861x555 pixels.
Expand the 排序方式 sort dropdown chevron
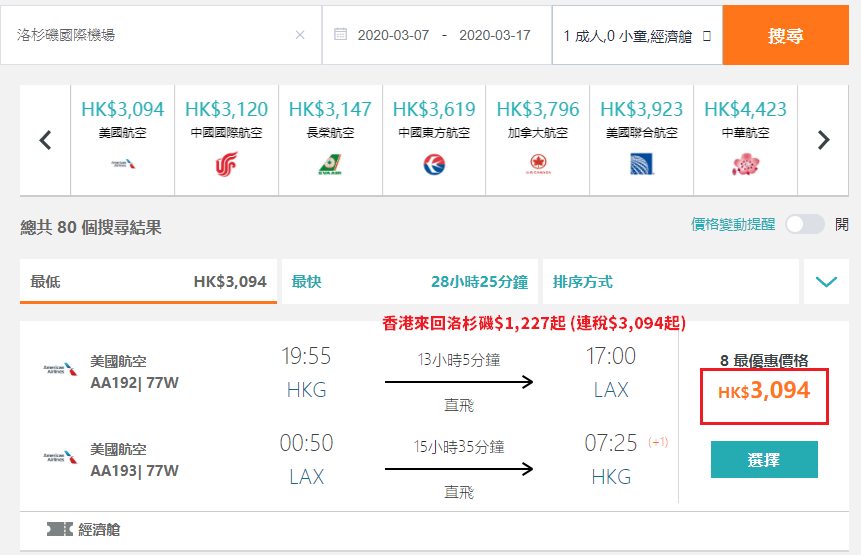pos(826,282)
